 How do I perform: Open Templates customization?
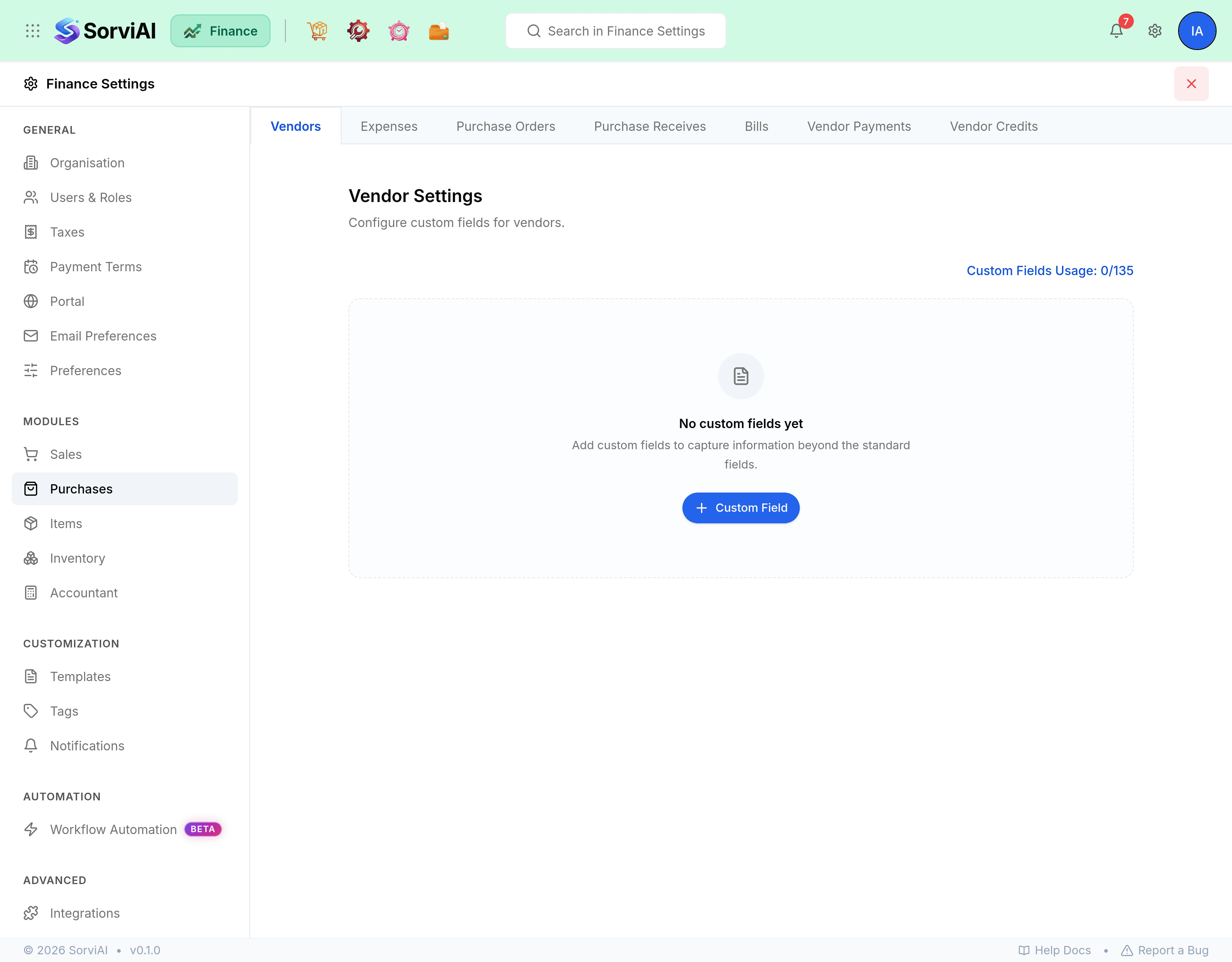[x=125, y=677]
